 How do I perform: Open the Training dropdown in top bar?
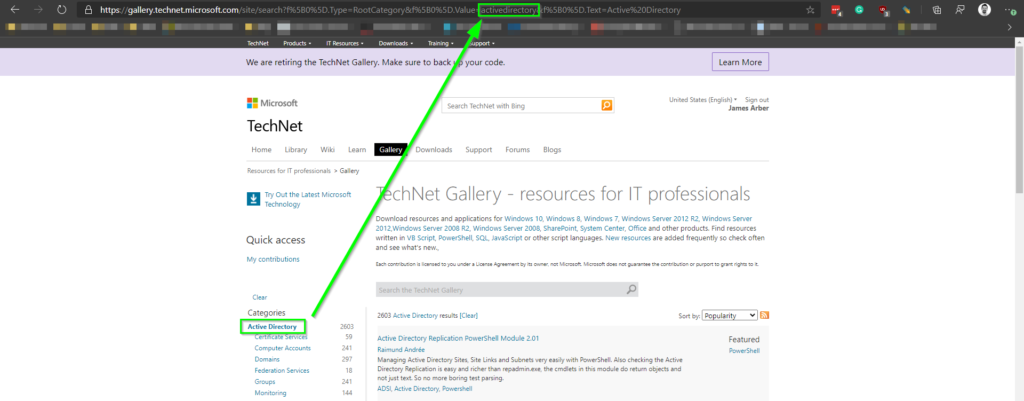tap(441, 43)
